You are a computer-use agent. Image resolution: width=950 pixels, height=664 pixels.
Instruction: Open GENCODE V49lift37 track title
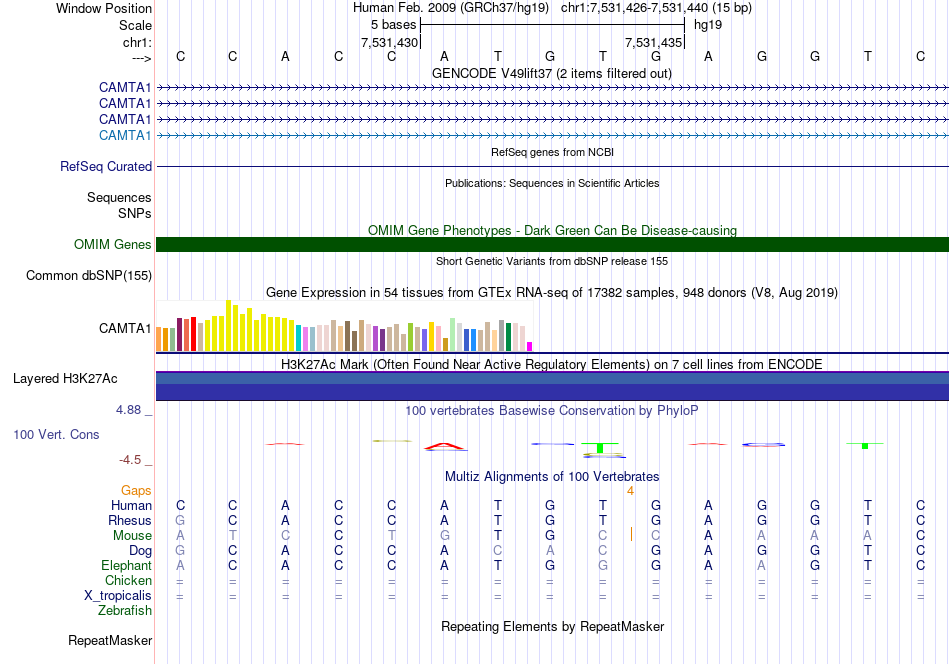tap(552, 73)
